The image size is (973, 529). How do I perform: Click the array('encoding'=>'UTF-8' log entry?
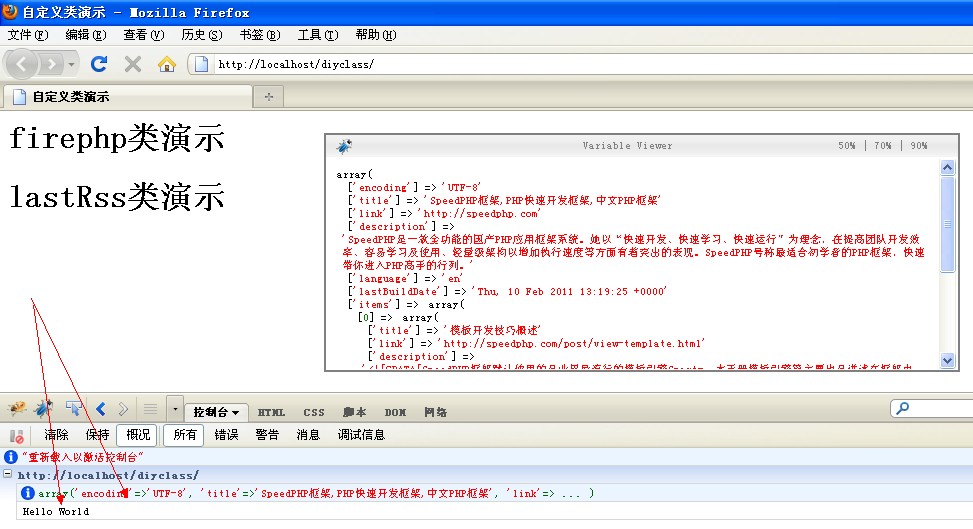click(316, 493)
